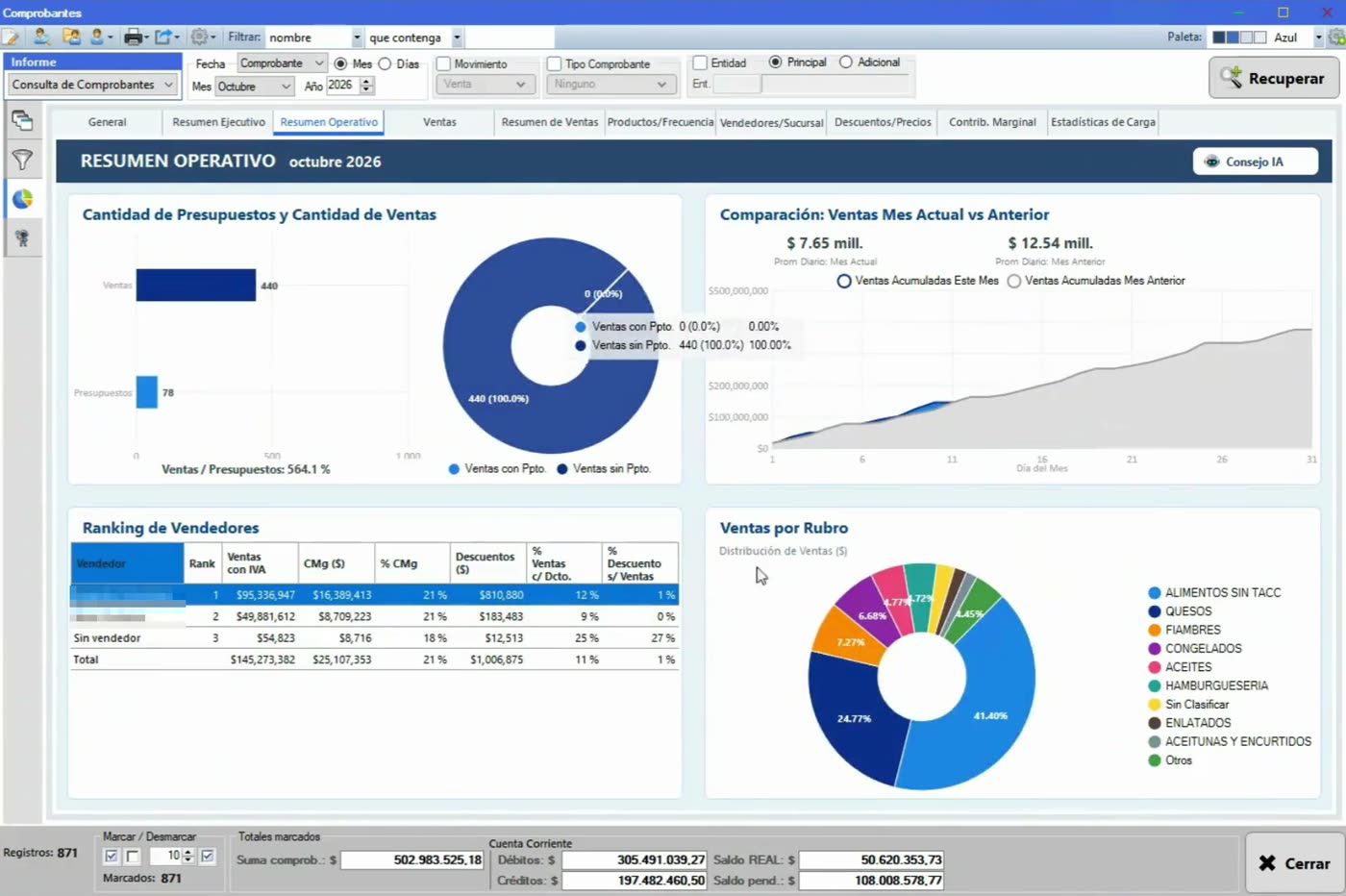Click the print icon in the toolbar

[x=133, y=37]
